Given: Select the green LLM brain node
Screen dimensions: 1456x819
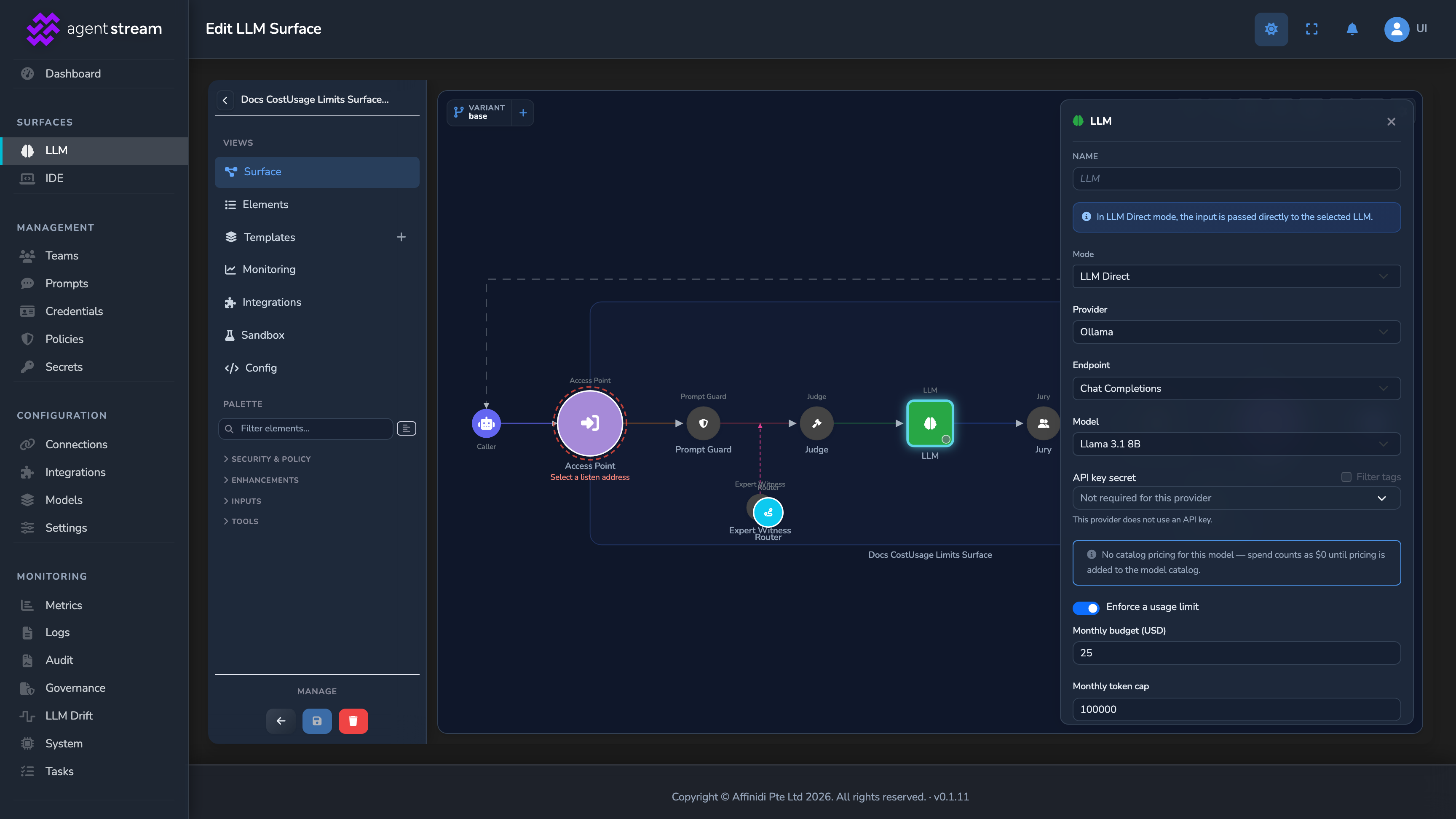Looking at the screenshot, I should click(930, 423).
